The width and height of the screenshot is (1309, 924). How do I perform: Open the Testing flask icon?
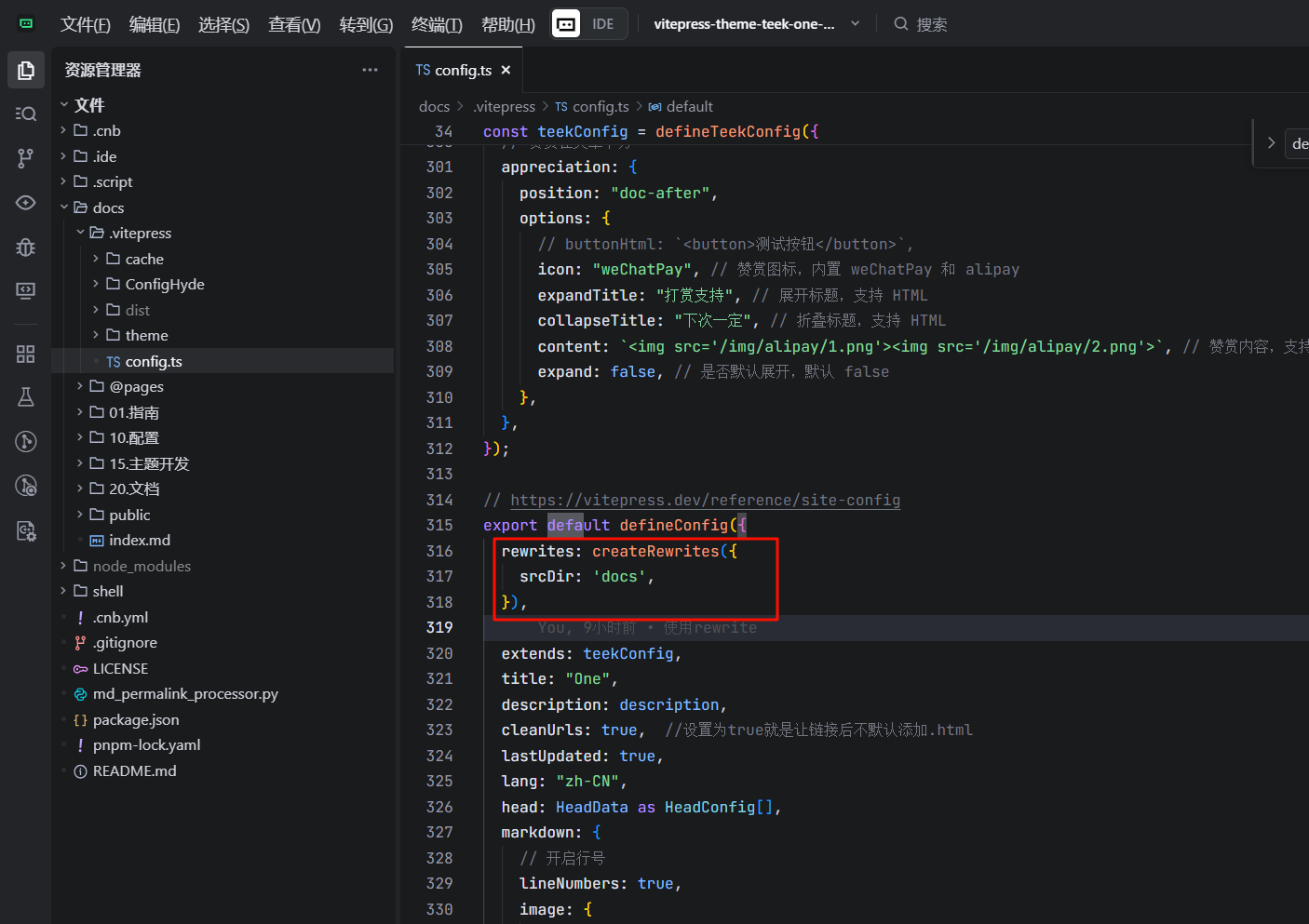coord(26,397)
